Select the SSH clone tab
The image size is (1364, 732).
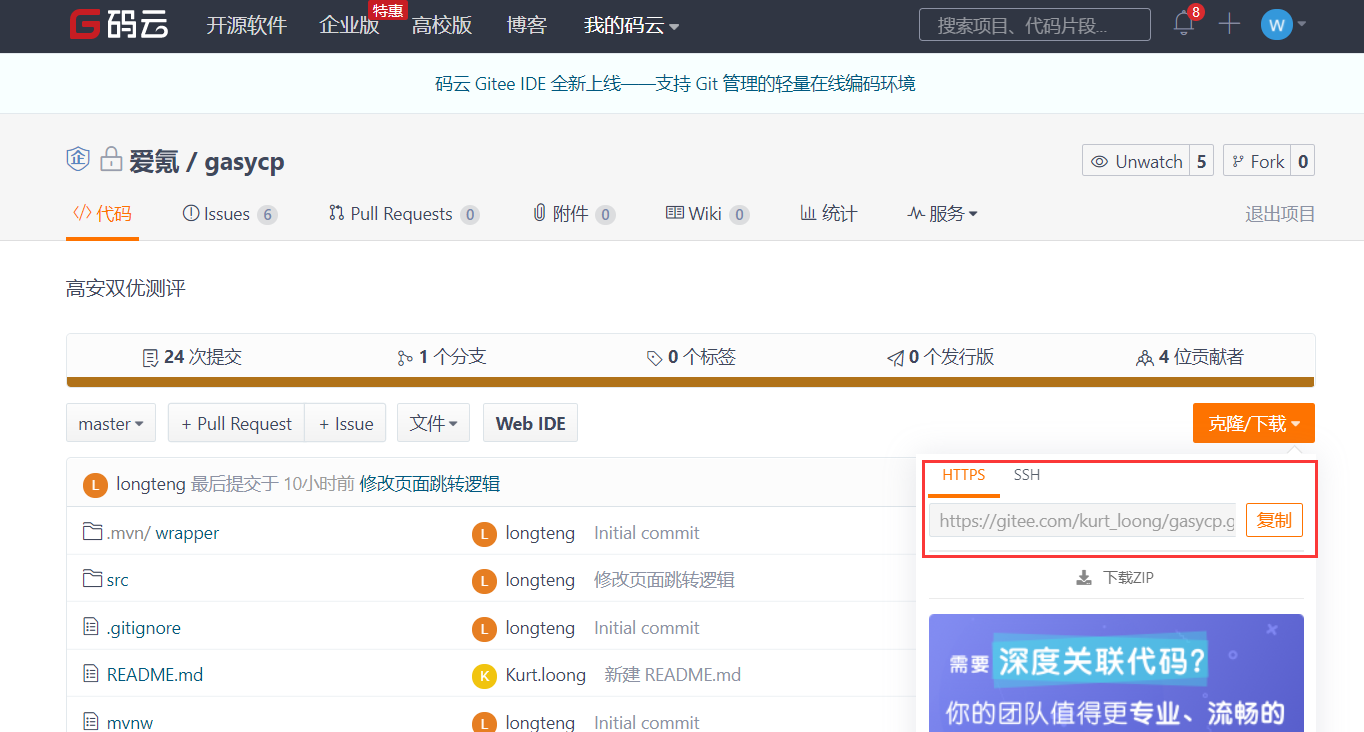pyautogui.click(x=1027, y=475)
